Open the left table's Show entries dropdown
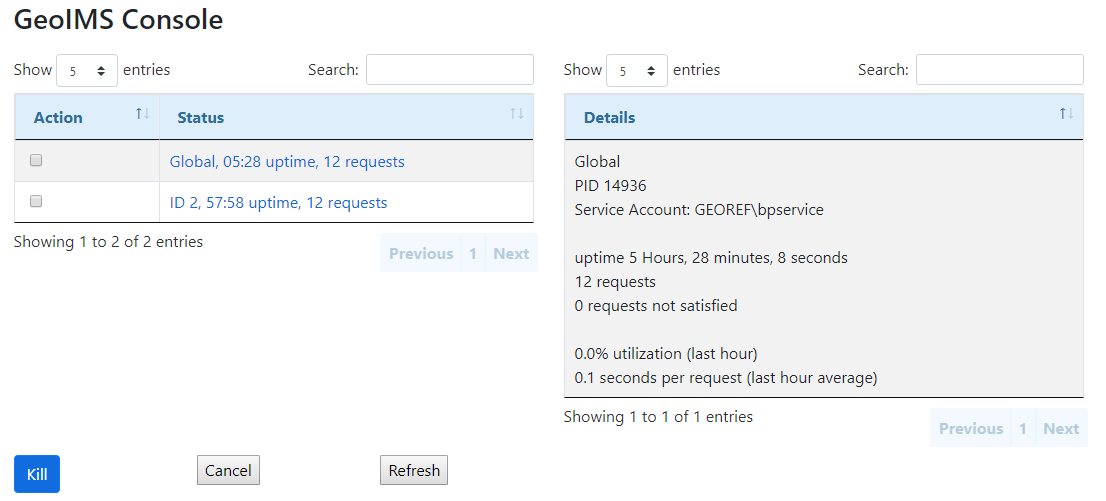The height and width of the screenshot is (501, 1106). [x=87, y=71]
